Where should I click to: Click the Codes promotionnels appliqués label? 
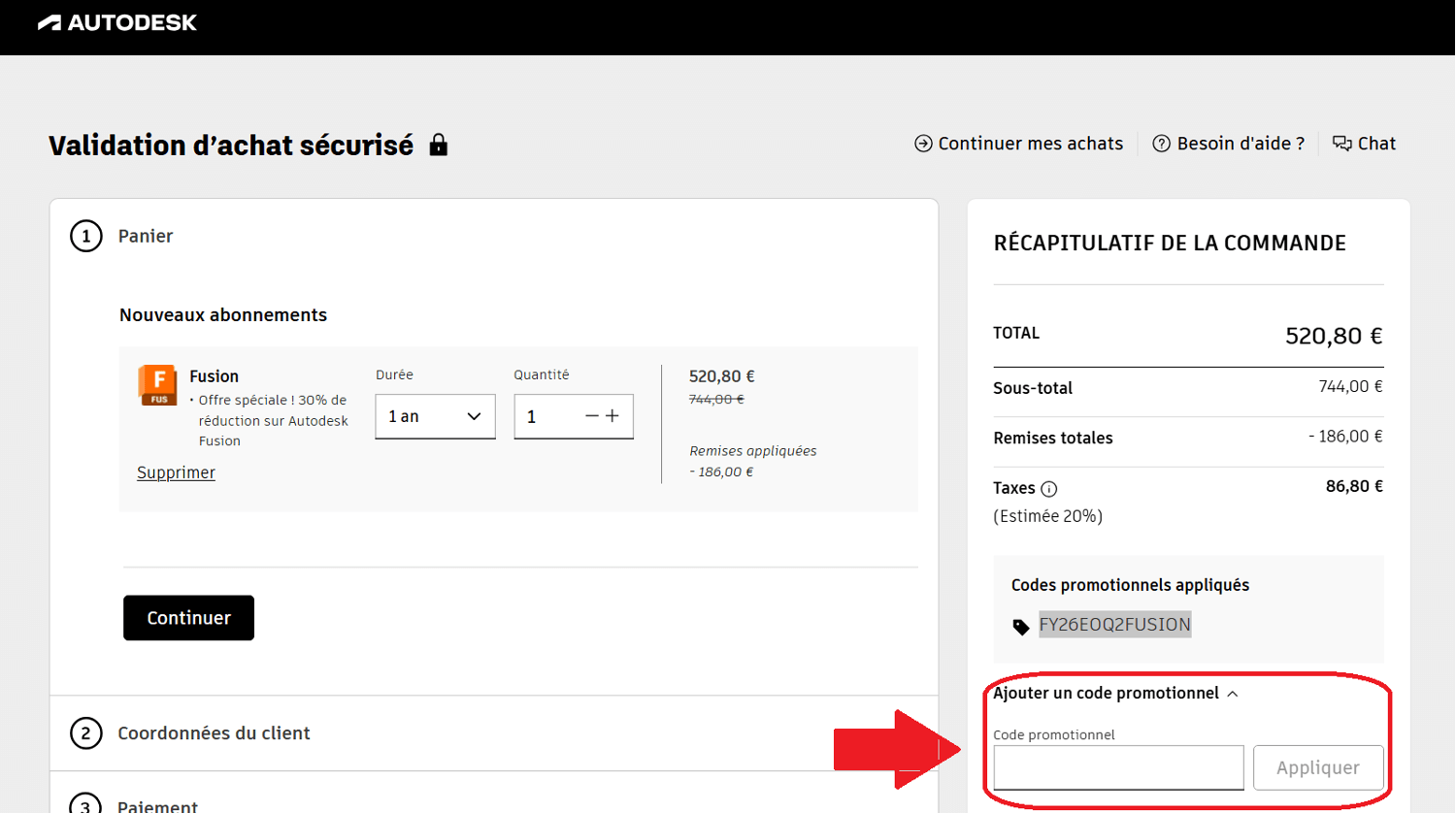click(x=1130, y=585)
